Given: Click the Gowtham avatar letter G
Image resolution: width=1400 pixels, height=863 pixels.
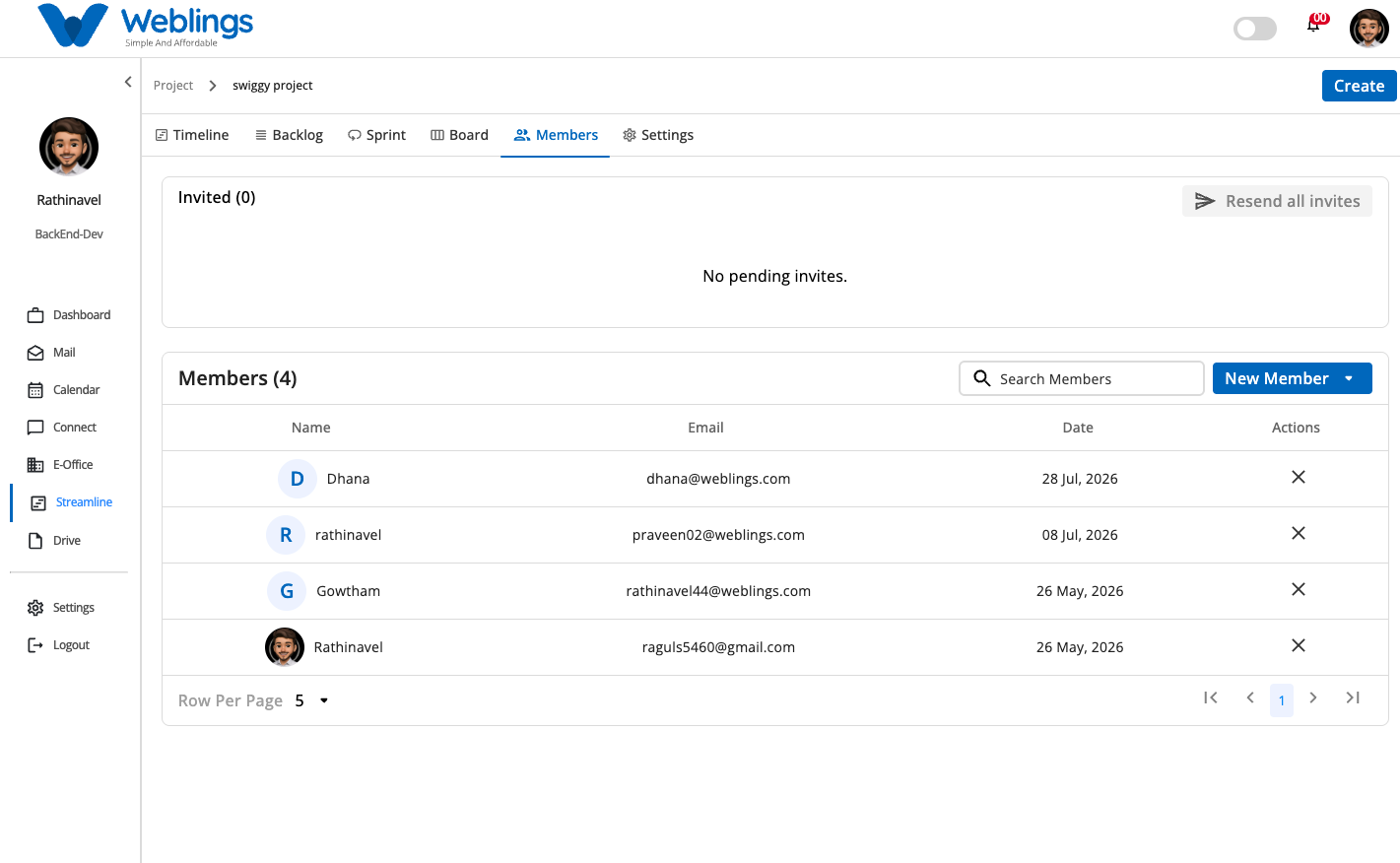Looking at the screenshot, I should (x=287, y=591).
